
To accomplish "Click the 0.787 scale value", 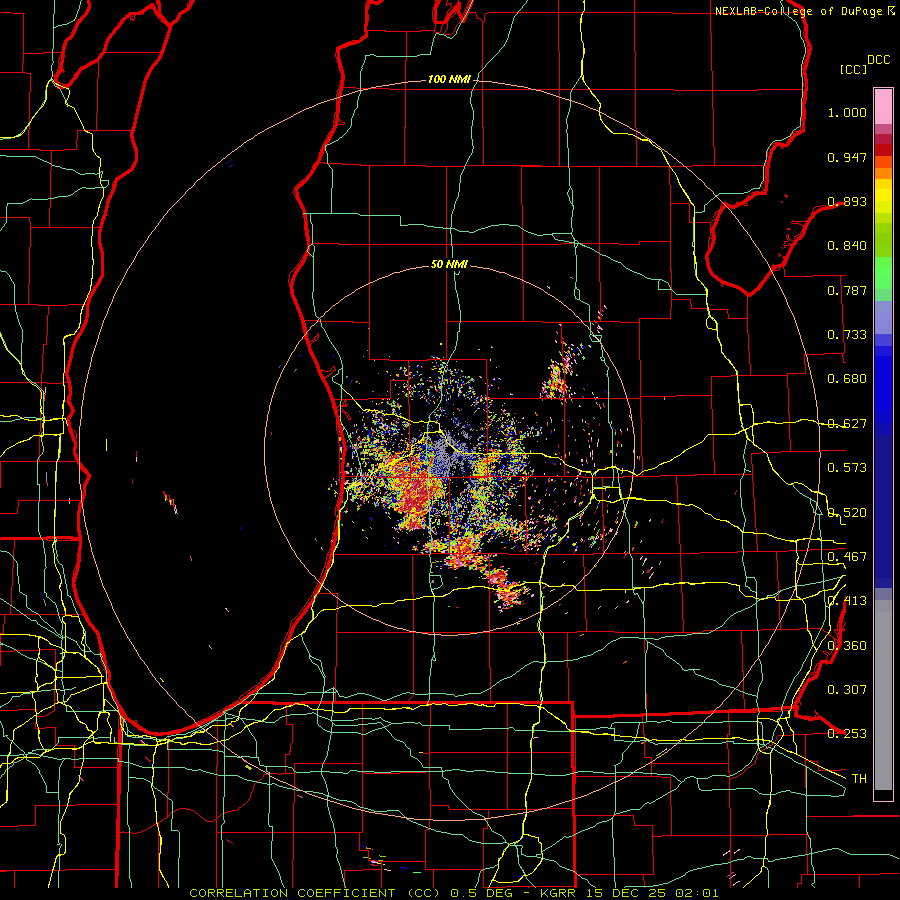I will (847, 290).
